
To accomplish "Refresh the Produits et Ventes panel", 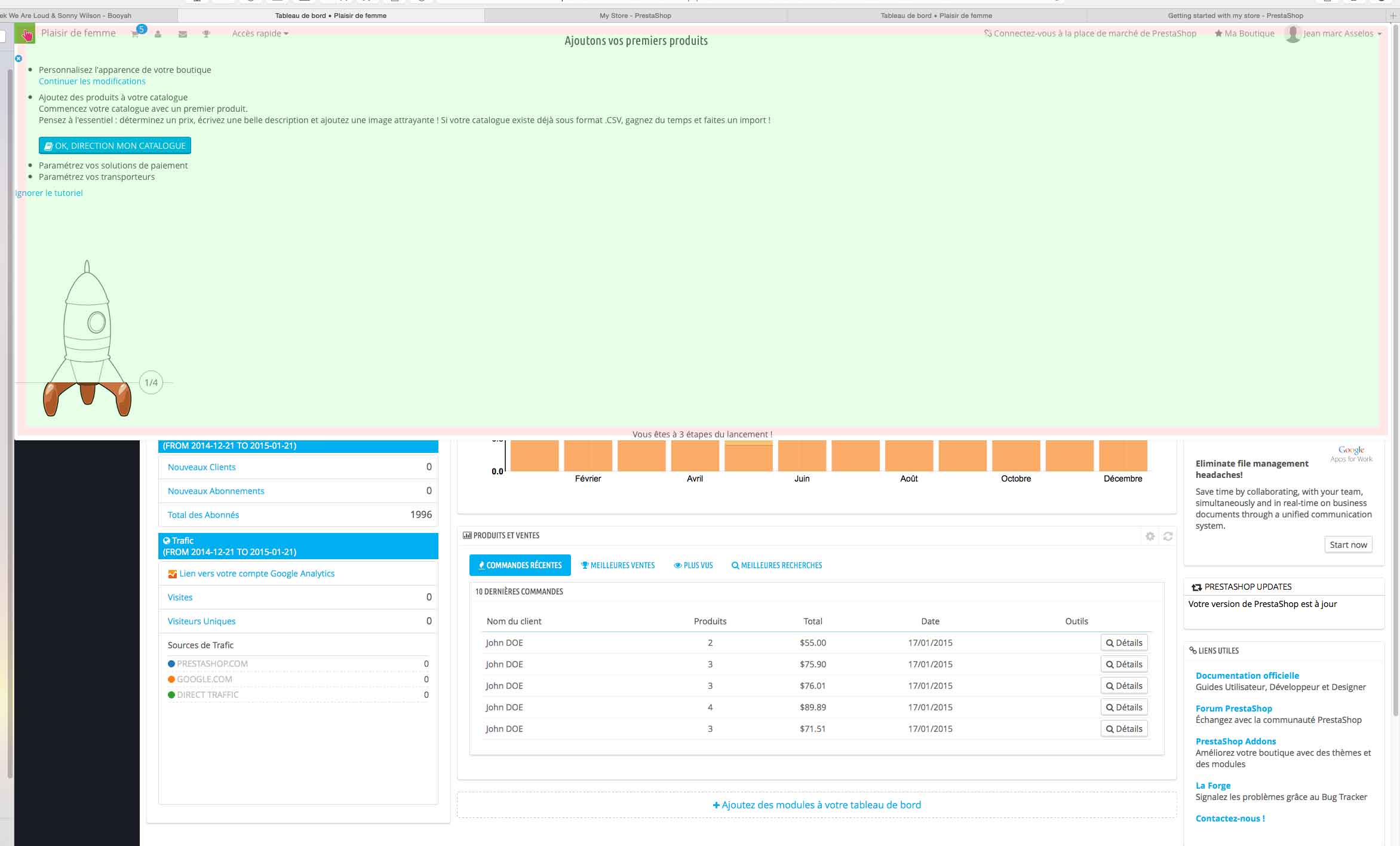I will [x=1168, y=536].
